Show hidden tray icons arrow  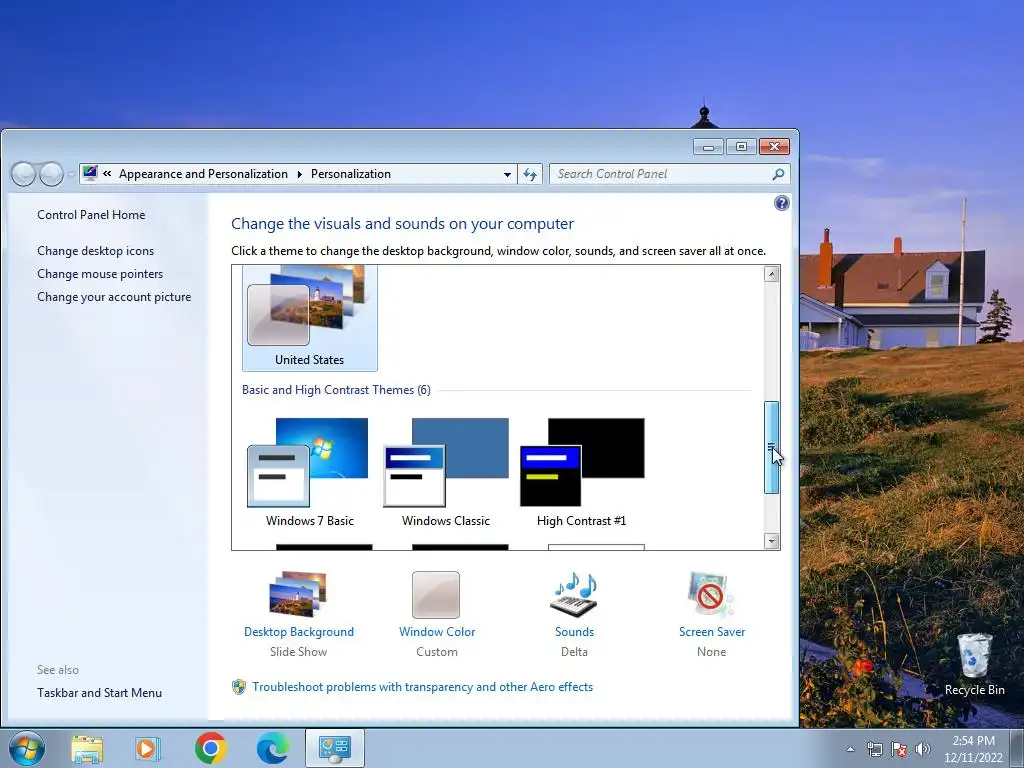pyautogui.click(x=850, y=749)
